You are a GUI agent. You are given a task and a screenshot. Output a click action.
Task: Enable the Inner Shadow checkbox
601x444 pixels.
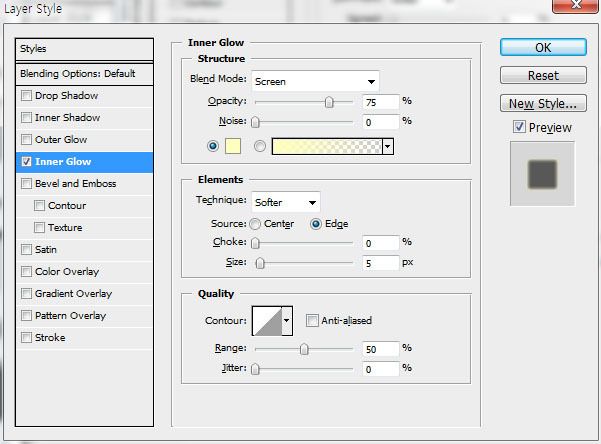pos(26,117)
